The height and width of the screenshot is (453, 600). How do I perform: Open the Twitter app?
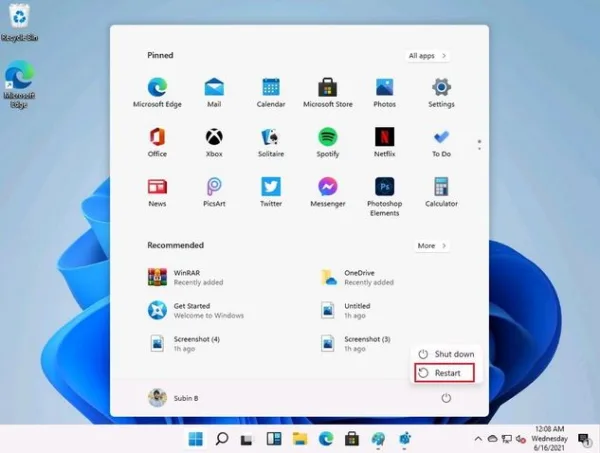point(271,192)
